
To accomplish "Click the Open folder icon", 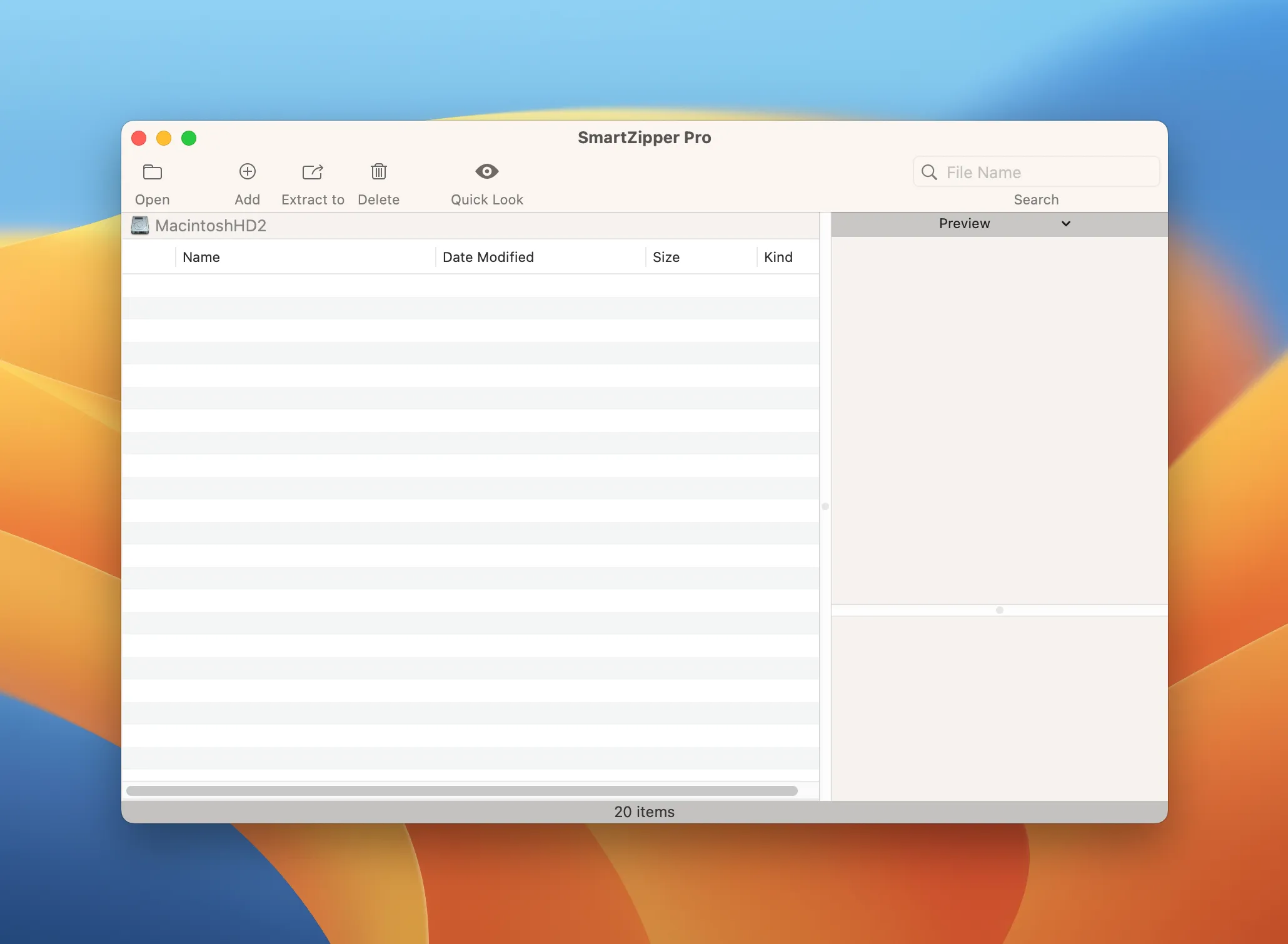I will coord(152,172).
